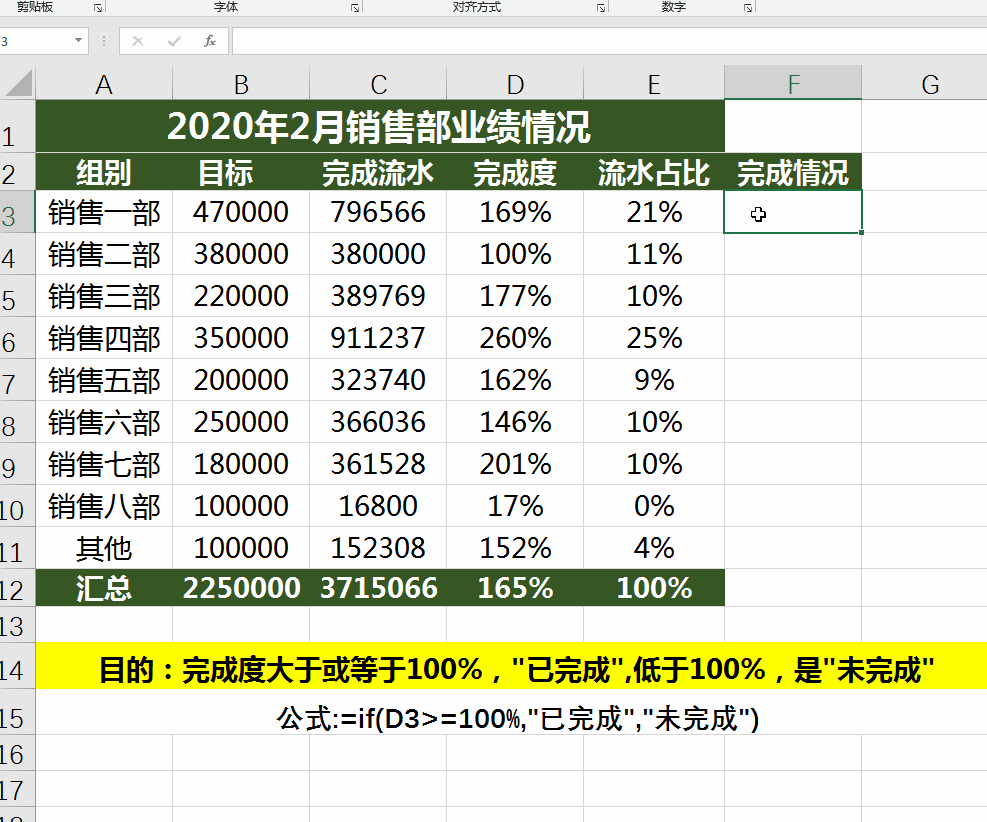Click the completion 260% cell
Image resolution: width=987 pixels, height=822 pixels.
click(x=516, y=338)
